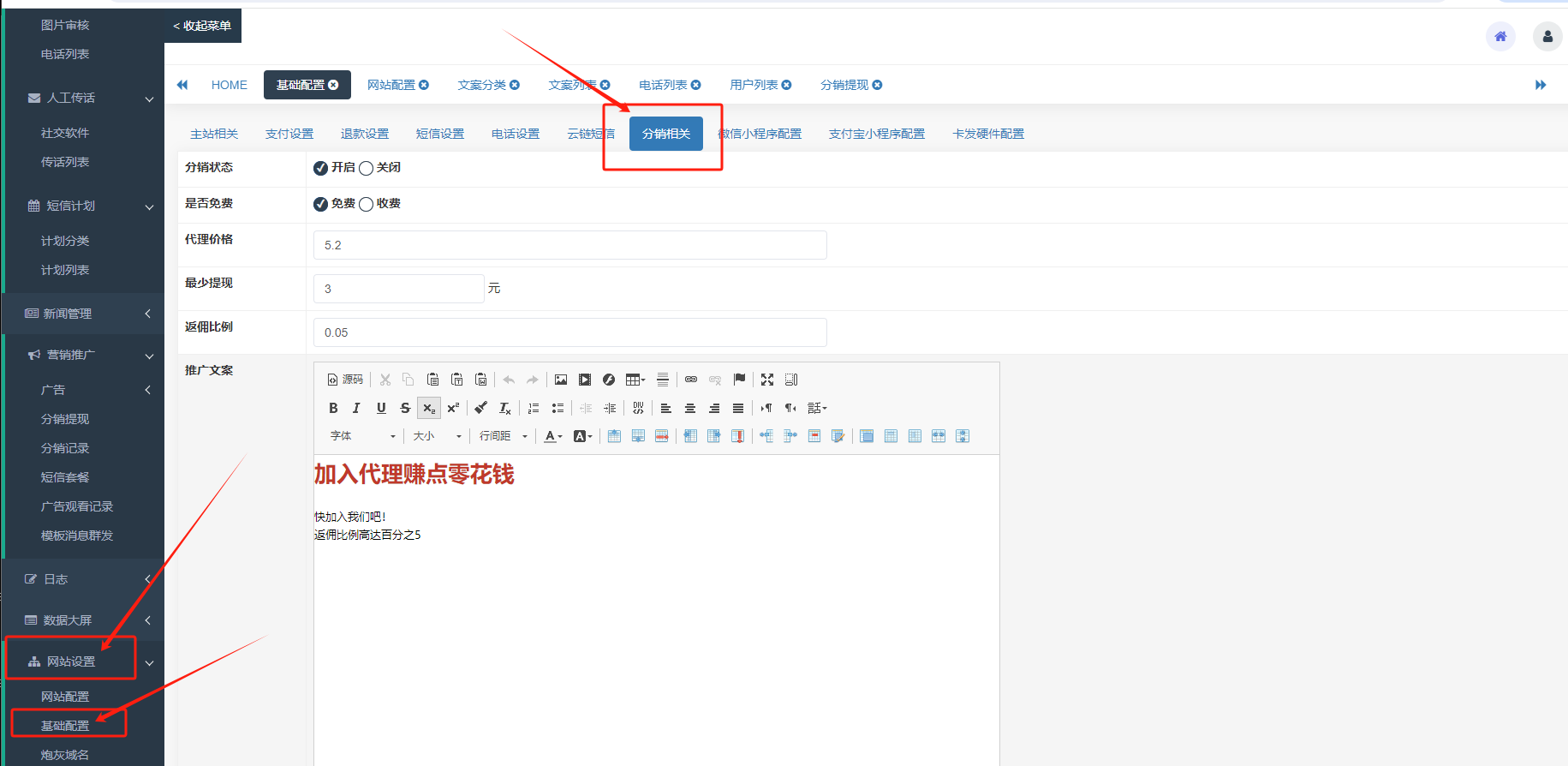Toggle the subscript button
1568x766 pixels.
(x=429, y=408)
